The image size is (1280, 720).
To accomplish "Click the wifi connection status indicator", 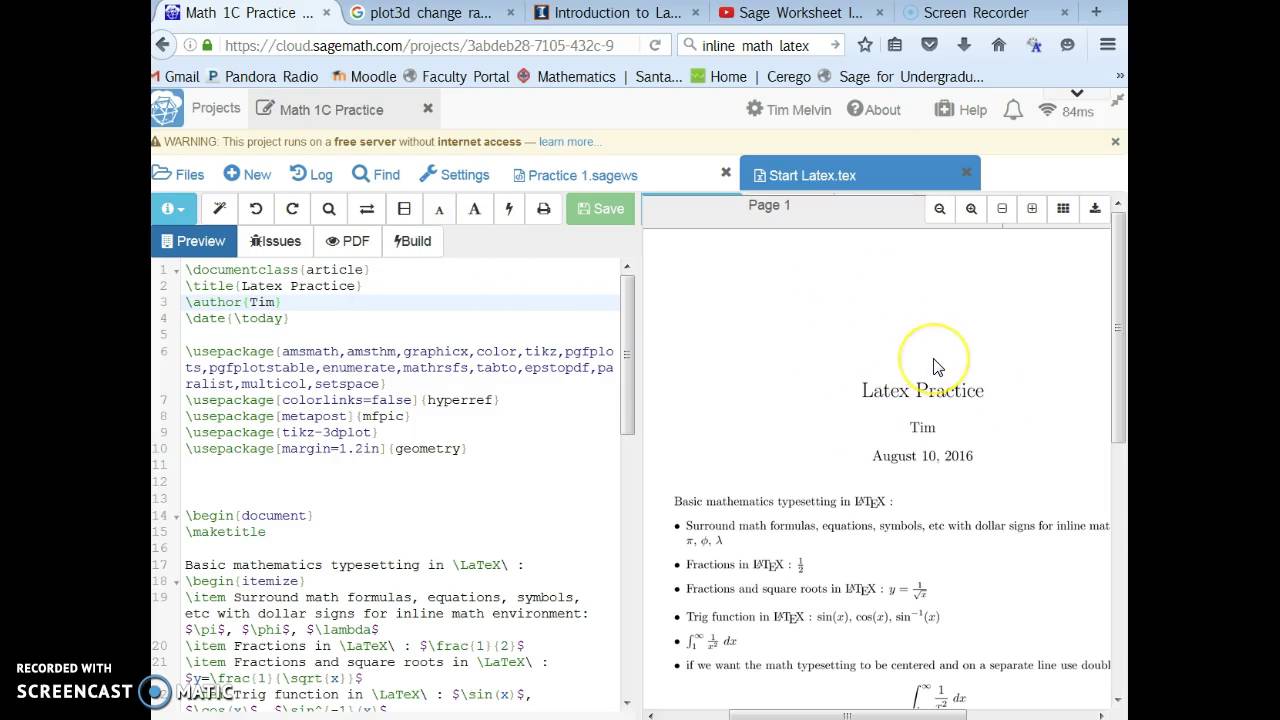I will click(1047, 110).
